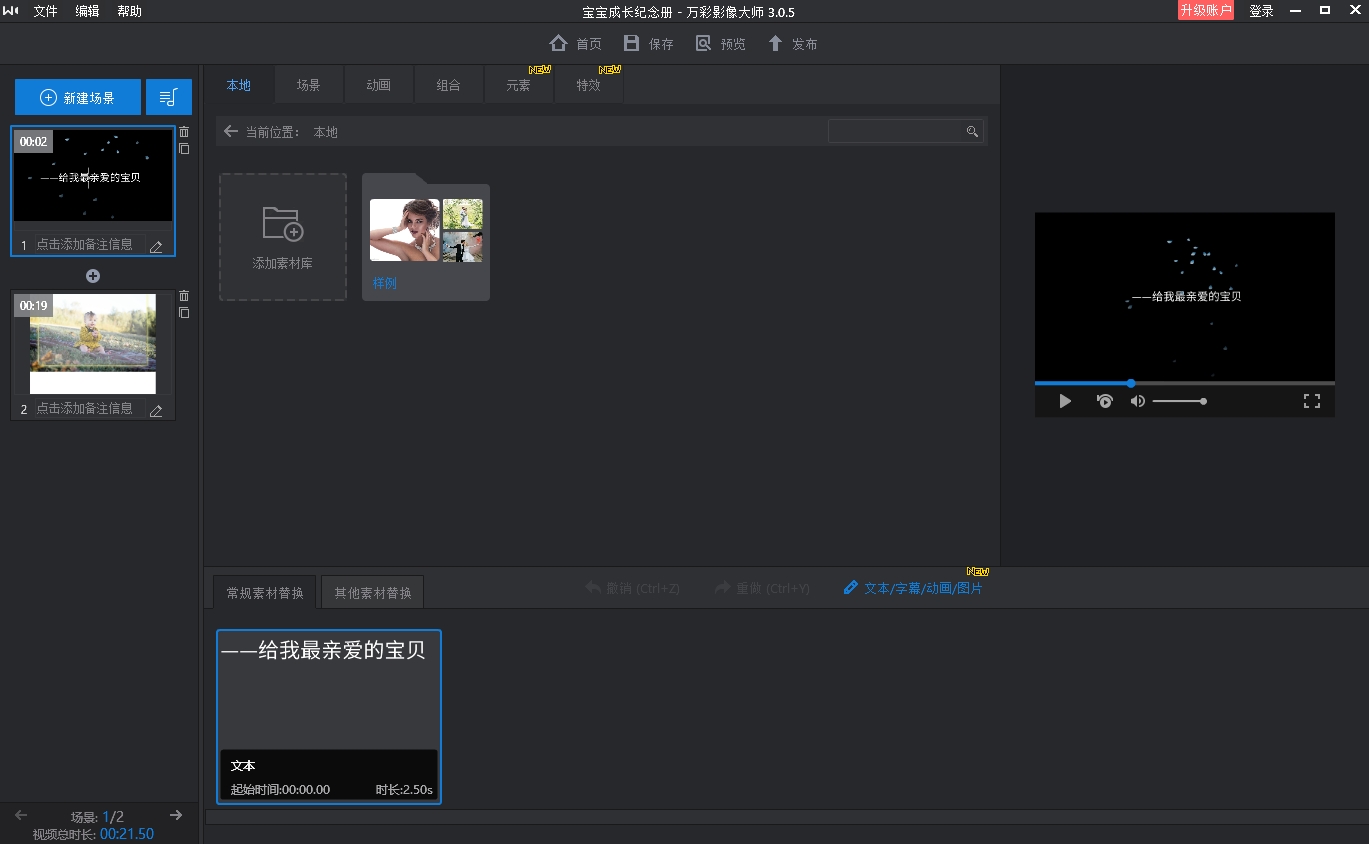This screenshot has width=1369, height=844.
Task: Select scene 1 thumbnail
Action: pyautogui.click(x=93, y=176)
